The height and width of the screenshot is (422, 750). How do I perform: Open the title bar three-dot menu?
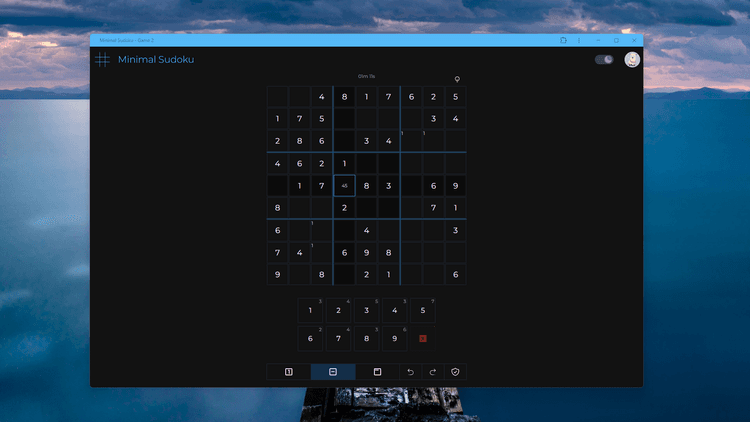579,40
